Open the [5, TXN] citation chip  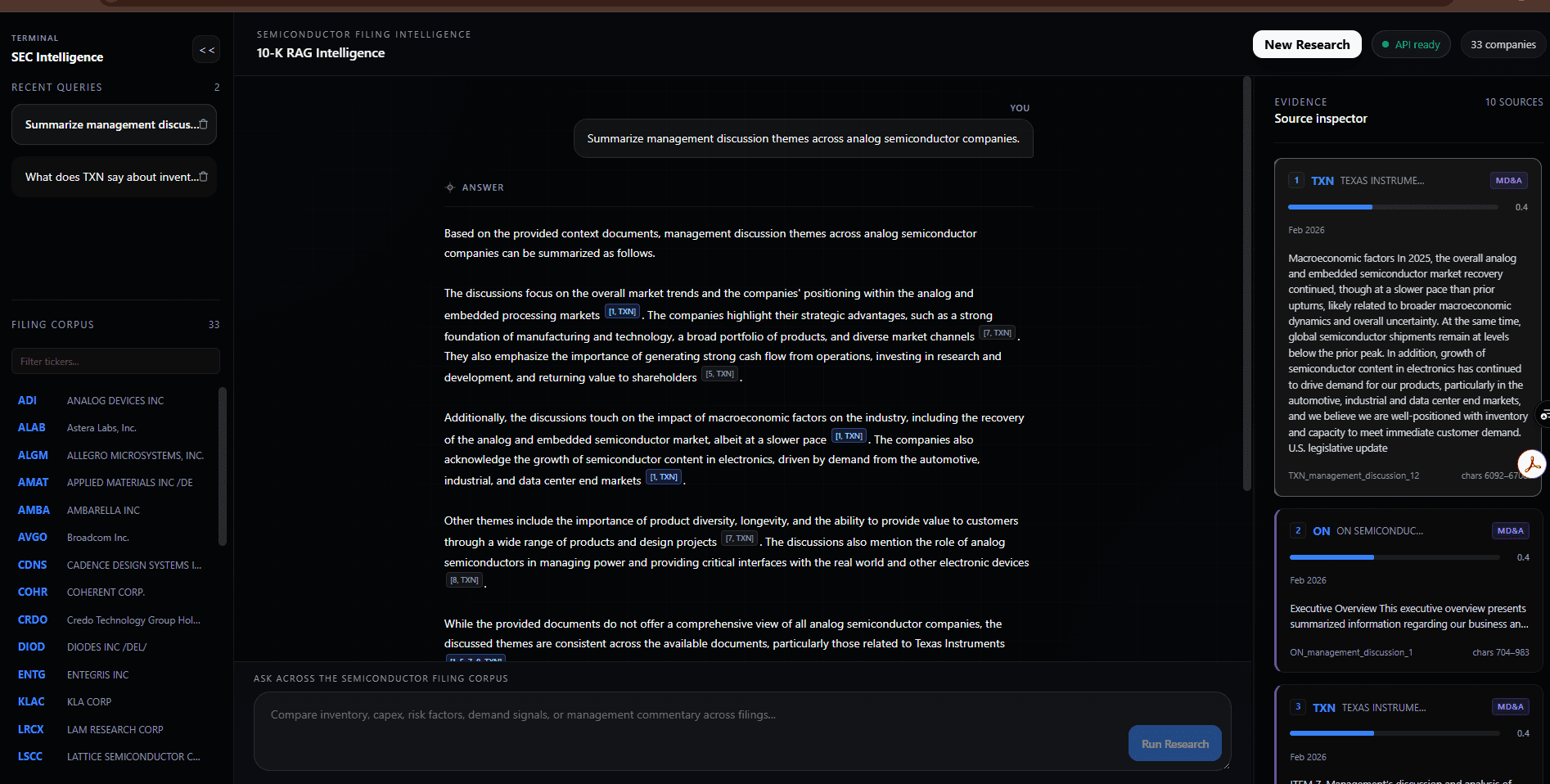pyautogui.click(x=720, y=374)
